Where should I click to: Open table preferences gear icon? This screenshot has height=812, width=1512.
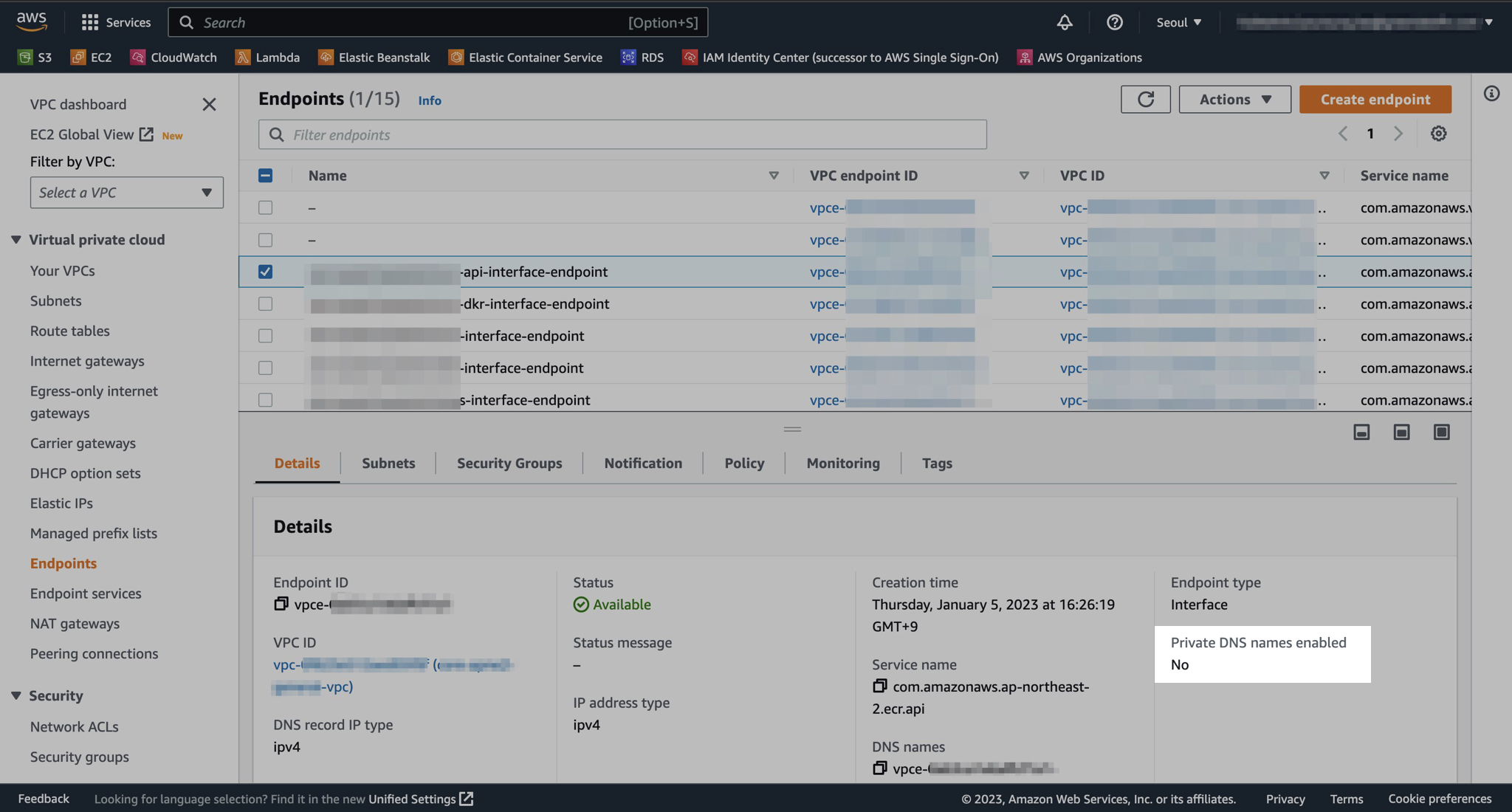1438,134
